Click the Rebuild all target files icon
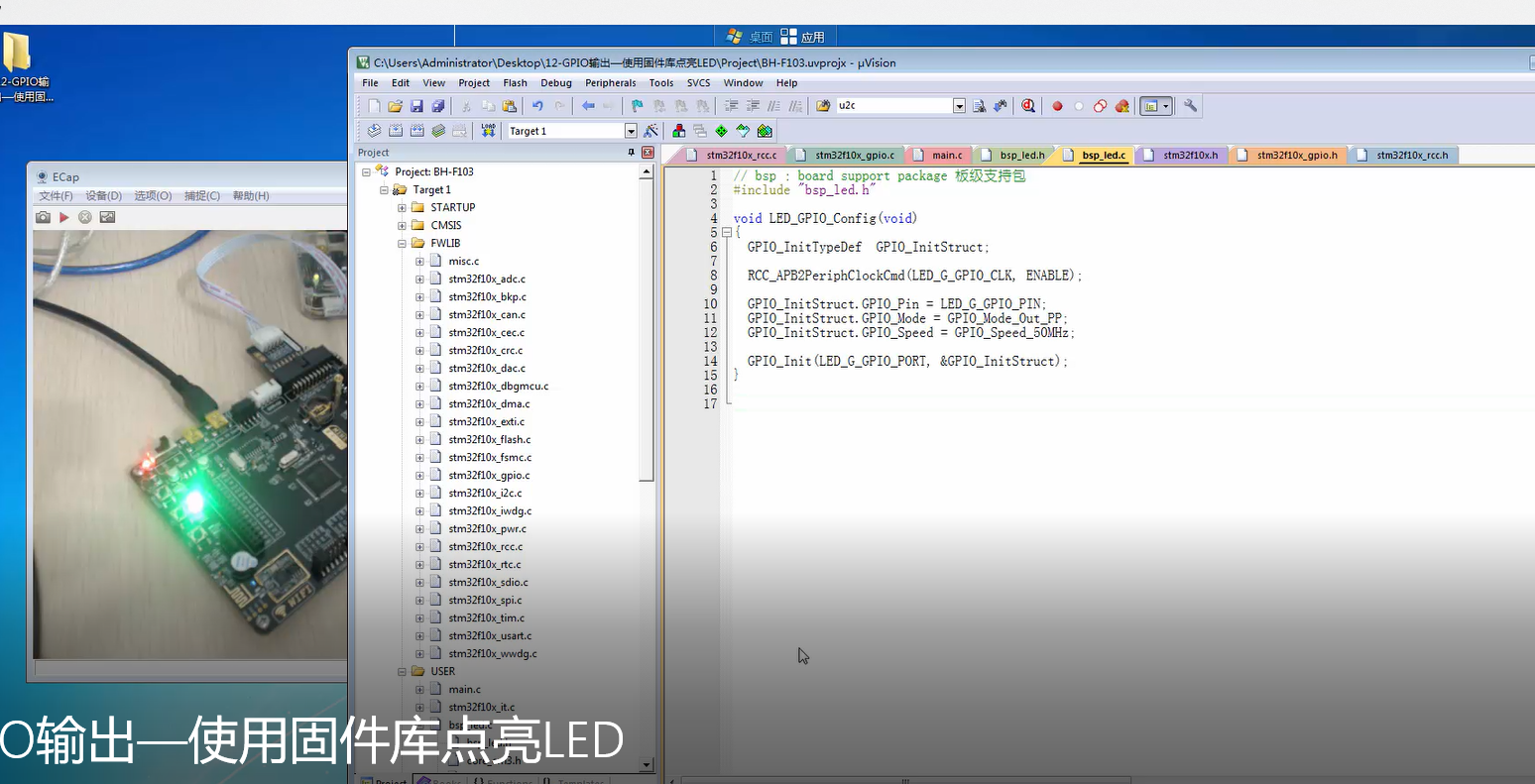1535x784 pixels. click(x=417, y=130)
